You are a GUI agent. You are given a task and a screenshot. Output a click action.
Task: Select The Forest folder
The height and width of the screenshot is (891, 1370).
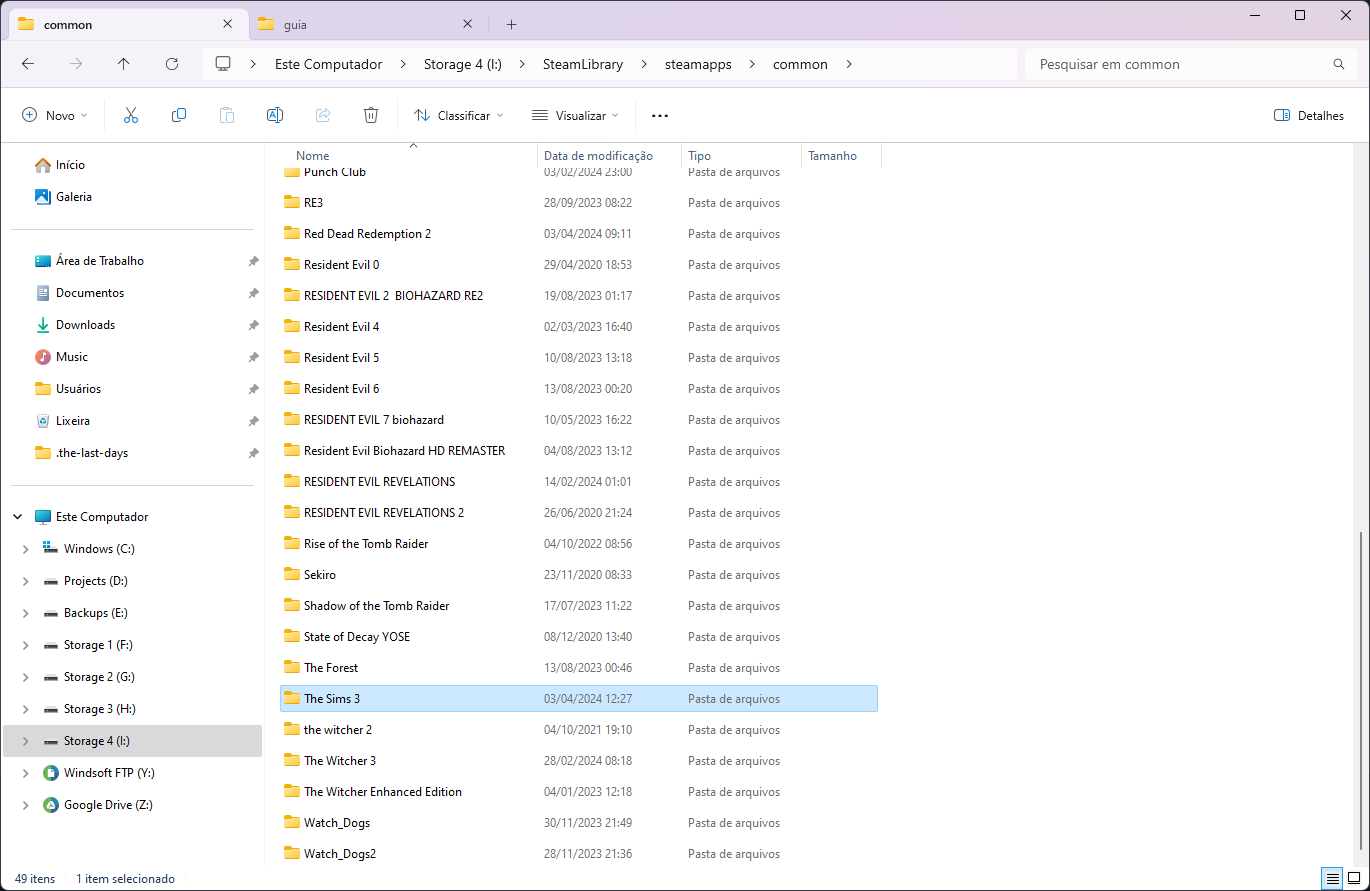578,668
